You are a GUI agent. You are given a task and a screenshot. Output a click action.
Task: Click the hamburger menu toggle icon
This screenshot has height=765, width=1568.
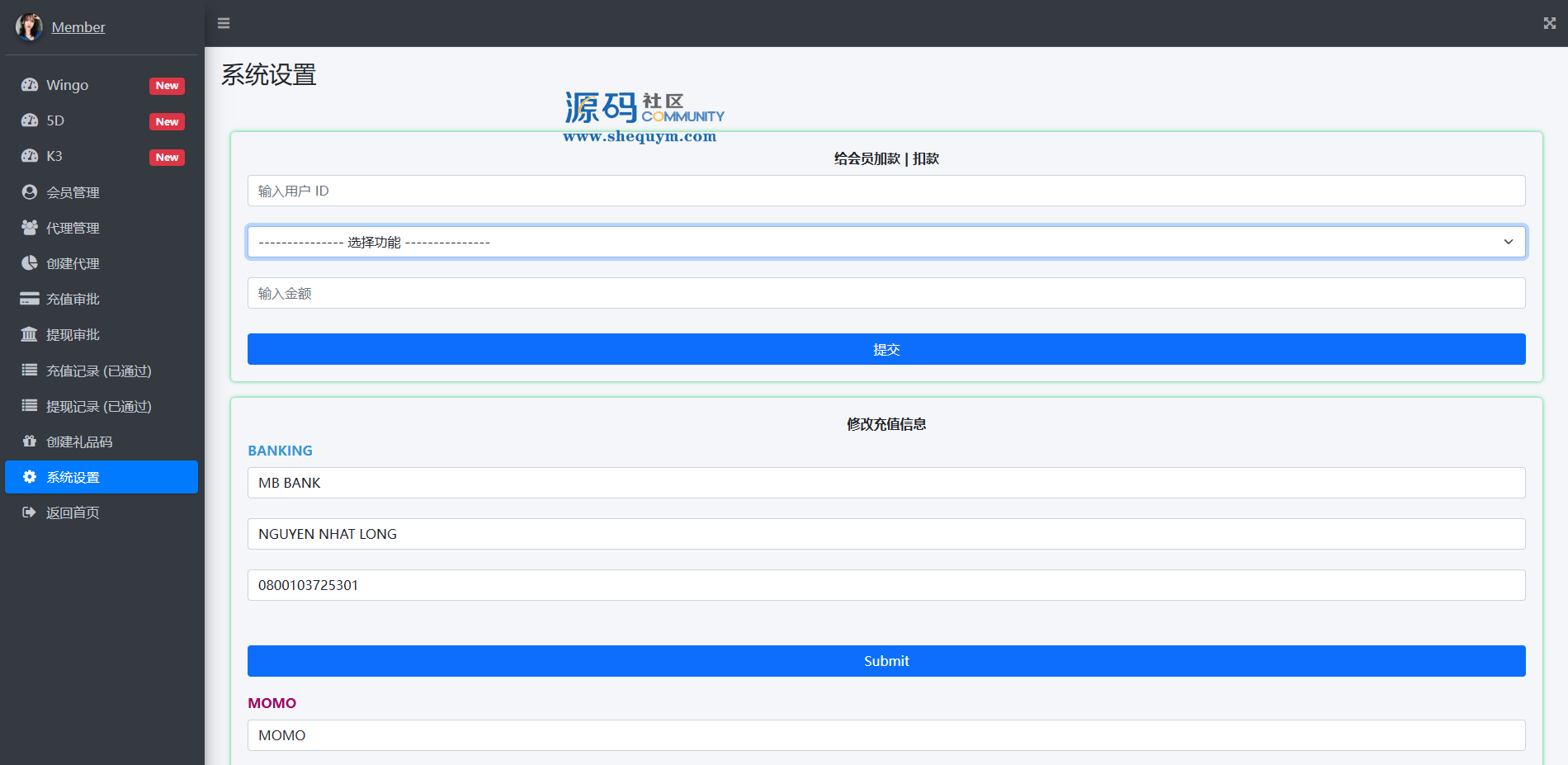coord(224,23)
